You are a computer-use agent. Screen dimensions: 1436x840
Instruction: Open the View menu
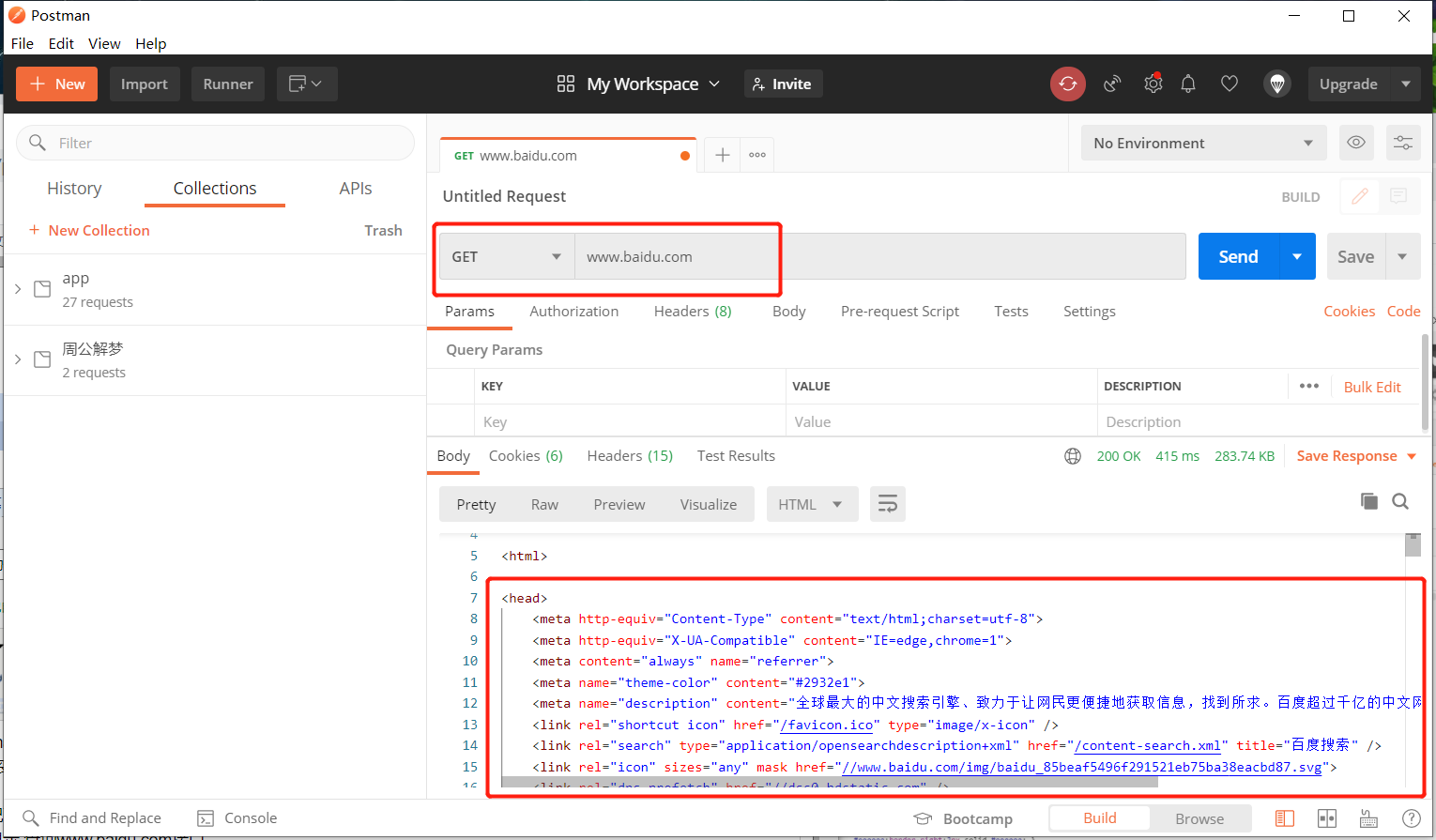pos(104,43)
